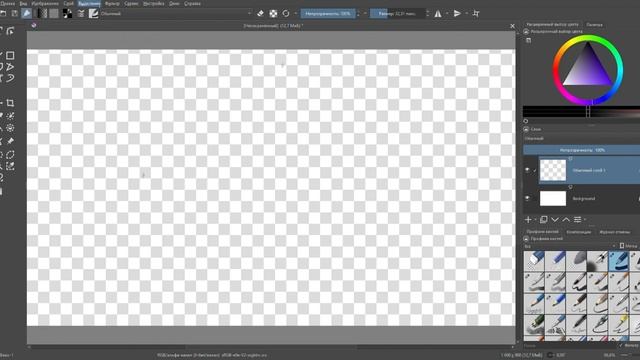
Task: Open the Изображение menu
Action: point(45,3)
